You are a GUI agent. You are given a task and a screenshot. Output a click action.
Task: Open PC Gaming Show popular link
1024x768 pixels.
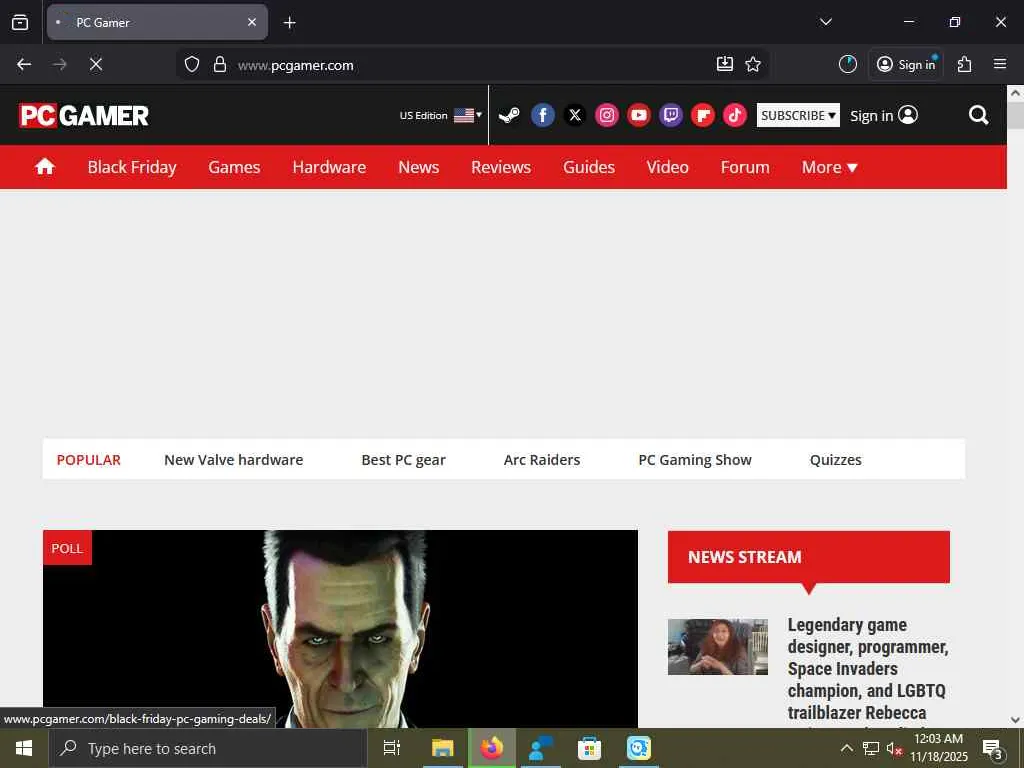(x=695, y=460)
